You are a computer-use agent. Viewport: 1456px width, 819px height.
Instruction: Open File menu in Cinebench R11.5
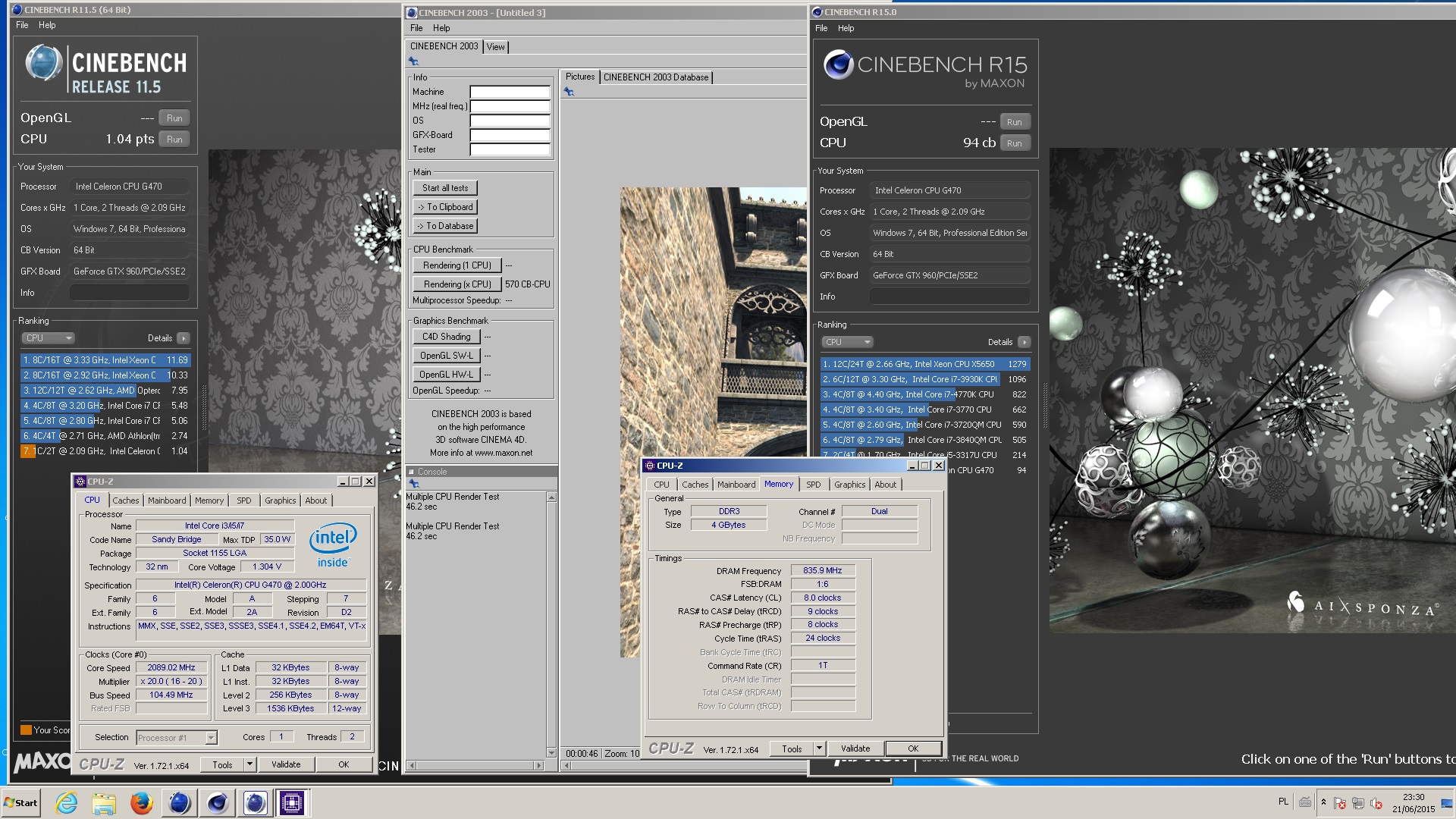coord(22,25)
